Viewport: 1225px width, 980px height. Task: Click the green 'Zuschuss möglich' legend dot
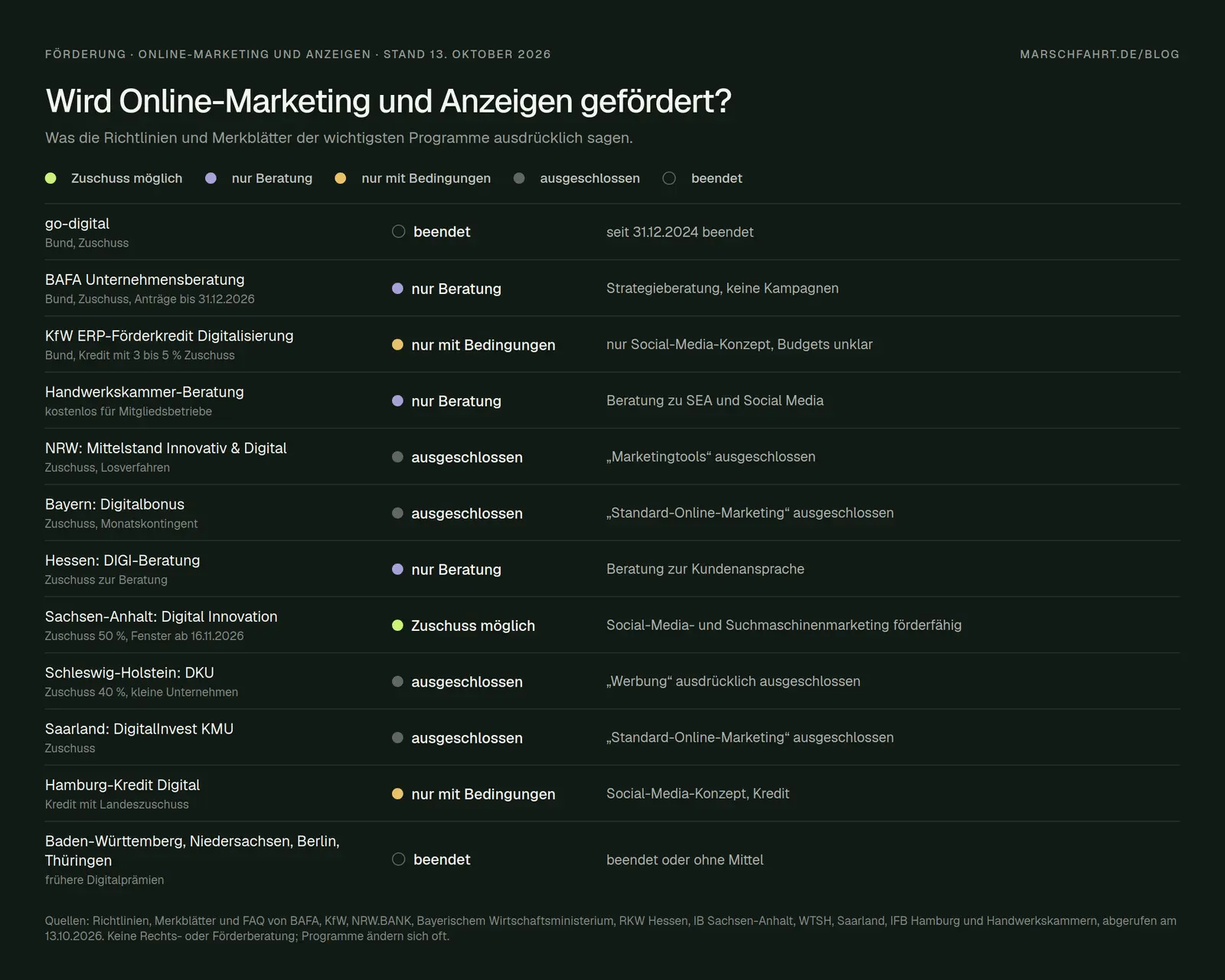(51, 178)
